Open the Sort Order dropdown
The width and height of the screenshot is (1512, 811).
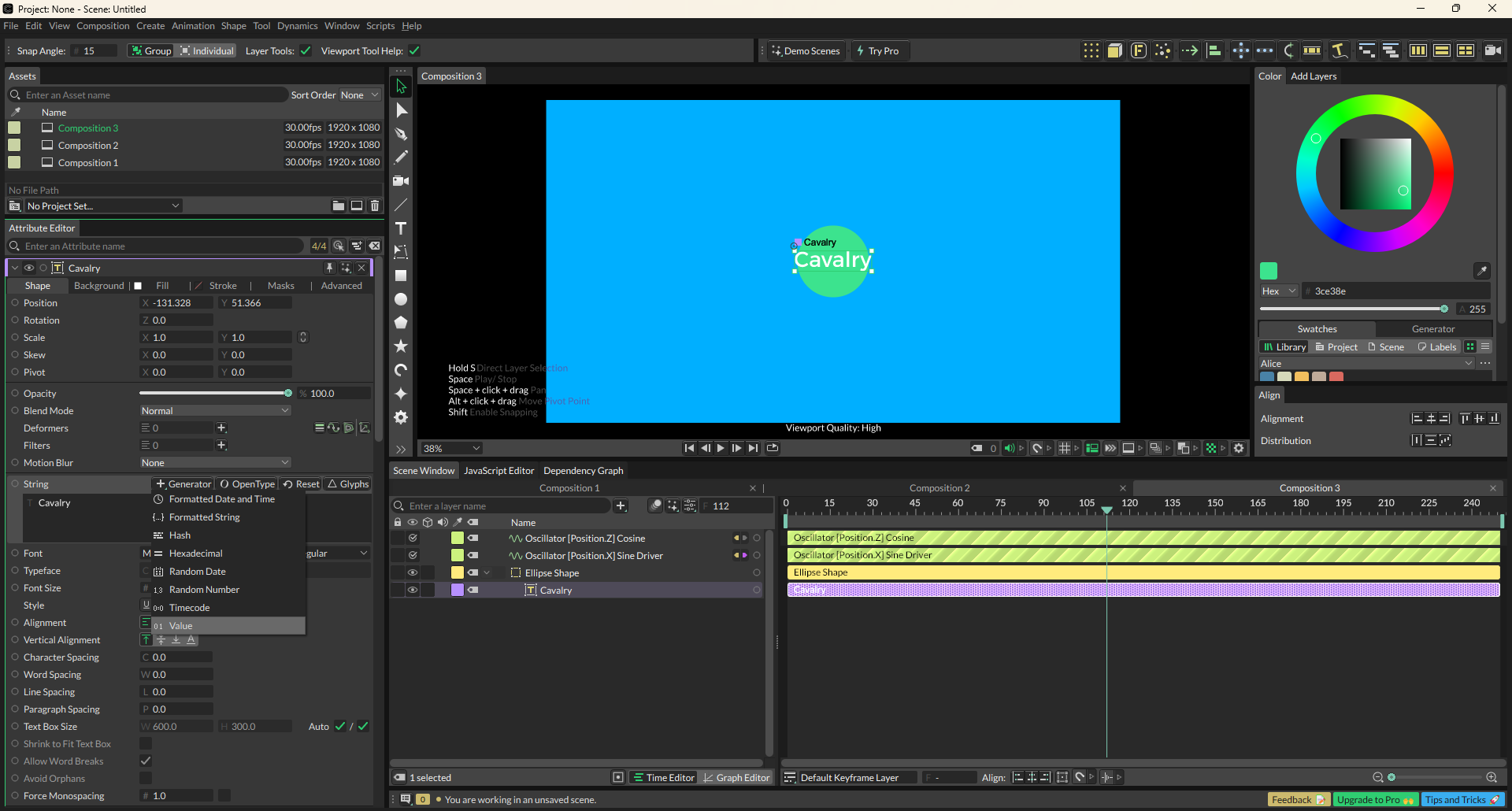point(359,95)
